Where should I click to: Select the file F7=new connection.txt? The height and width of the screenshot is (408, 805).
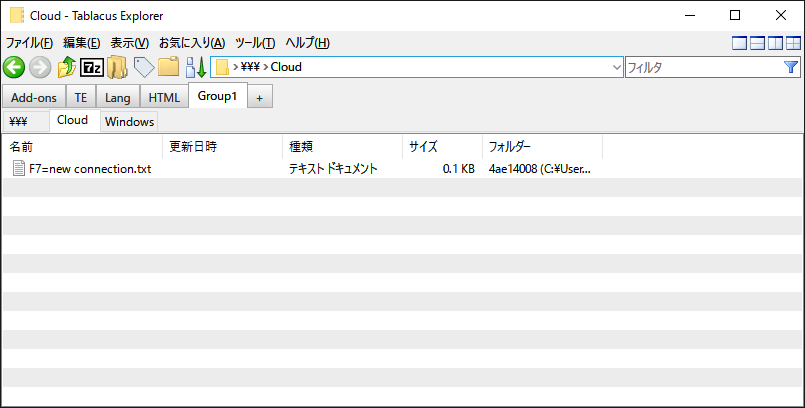point(90,169)
